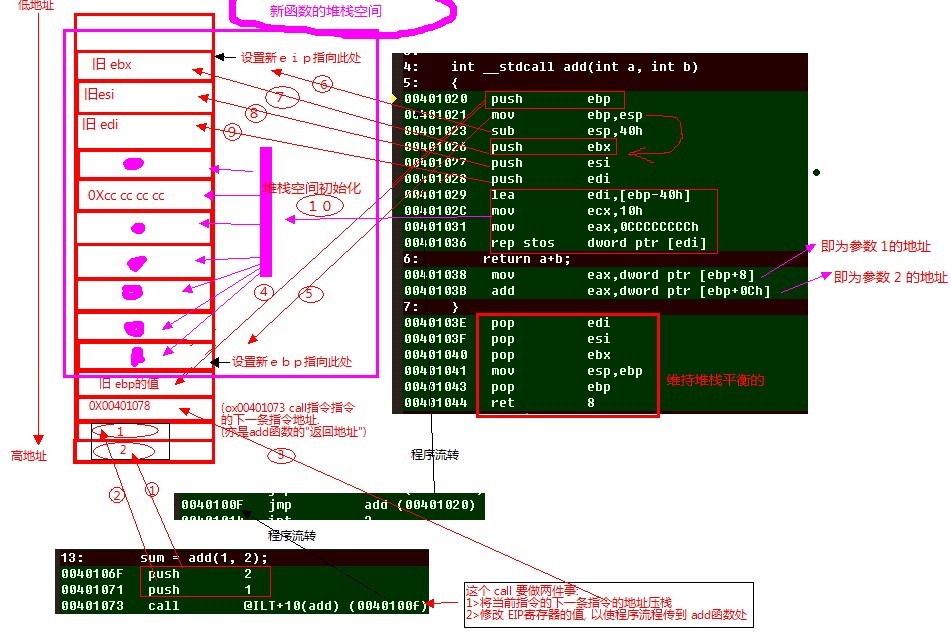Click the '设置新 e i p指向此处' label

pyautogui.click(x=300, y=58)
